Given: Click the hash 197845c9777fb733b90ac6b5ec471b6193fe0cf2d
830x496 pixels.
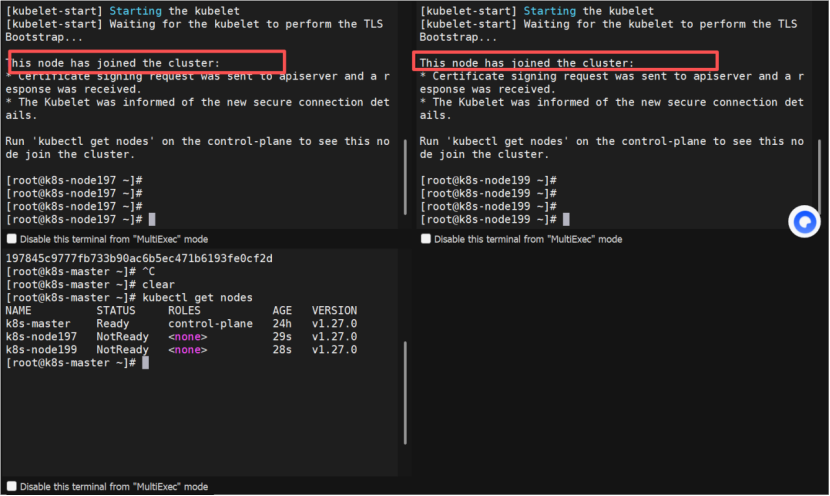Looking at the screenshot, I should tap(139, 258).
